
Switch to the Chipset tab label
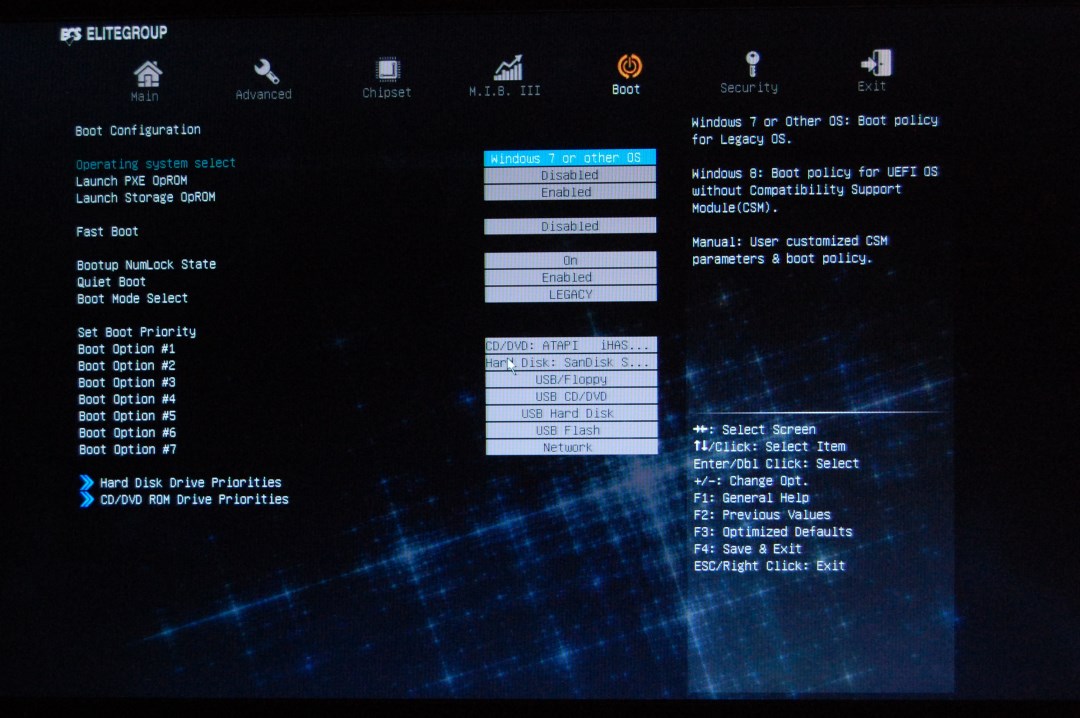(386, 92)
